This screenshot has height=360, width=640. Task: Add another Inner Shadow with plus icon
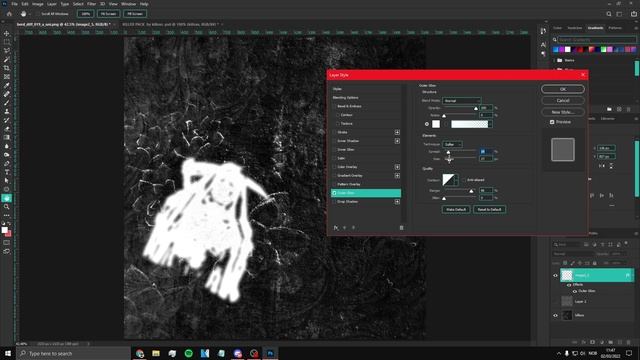397,141
